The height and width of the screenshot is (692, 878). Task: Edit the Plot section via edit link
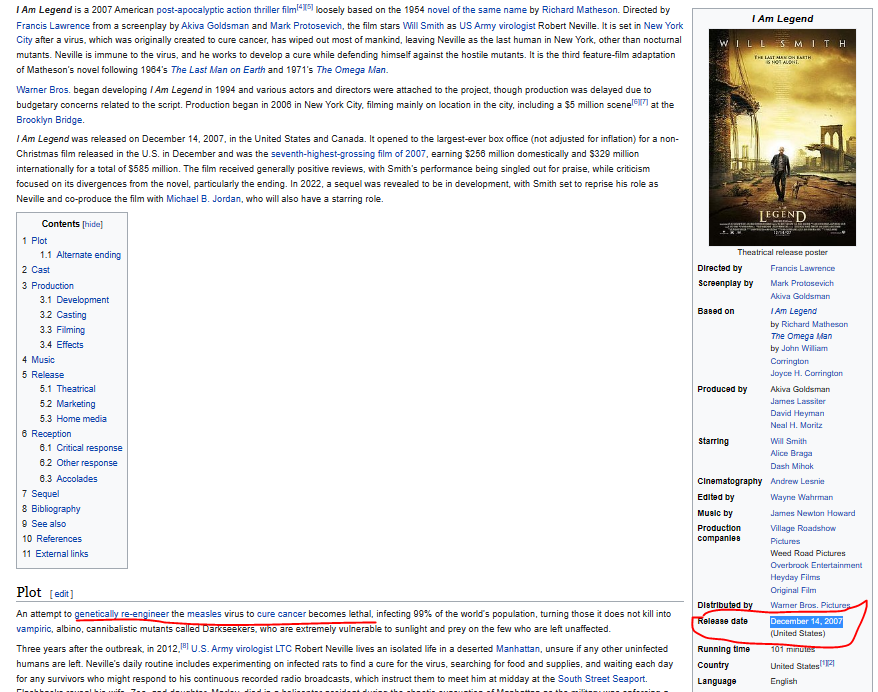(62, 594)
